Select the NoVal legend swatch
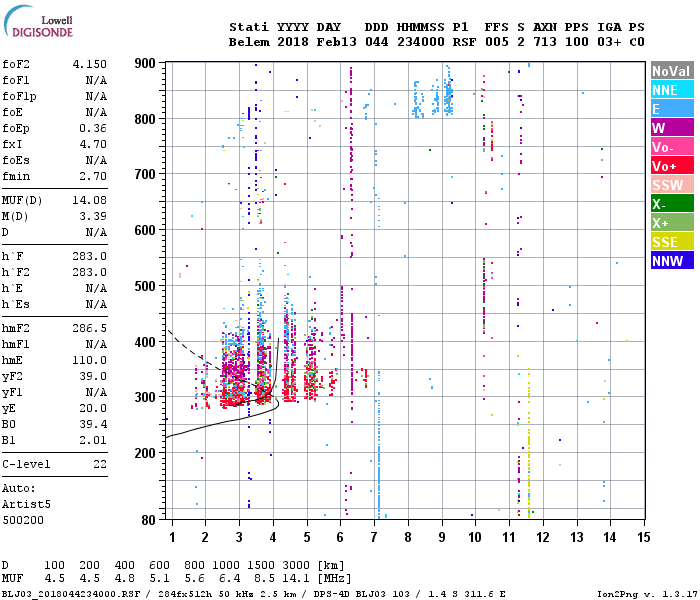 [x=672, y=71]
